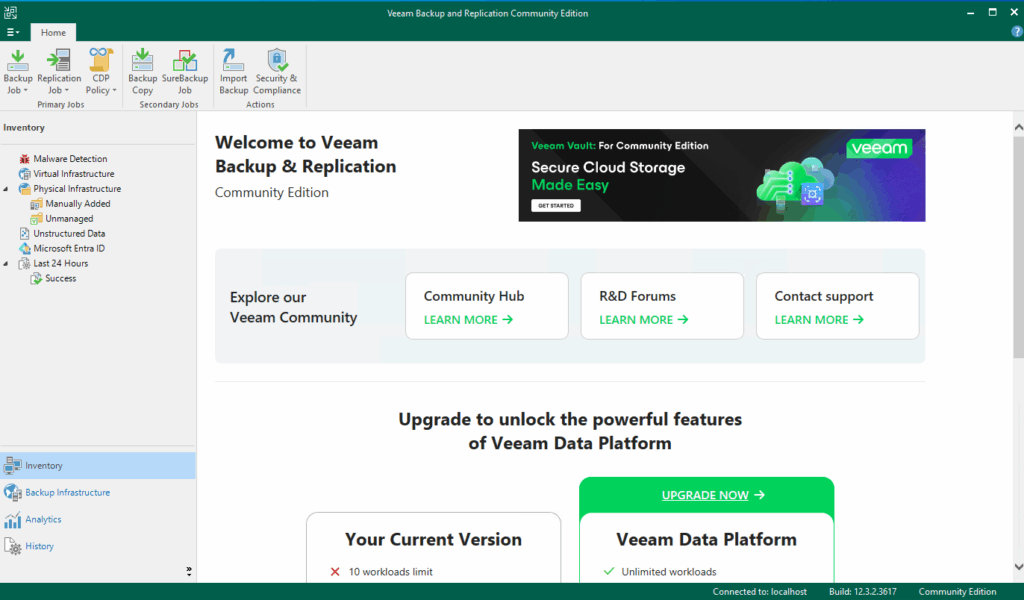
Task: Open the SureBackup Job tool
Action: (x=184, y=68)
